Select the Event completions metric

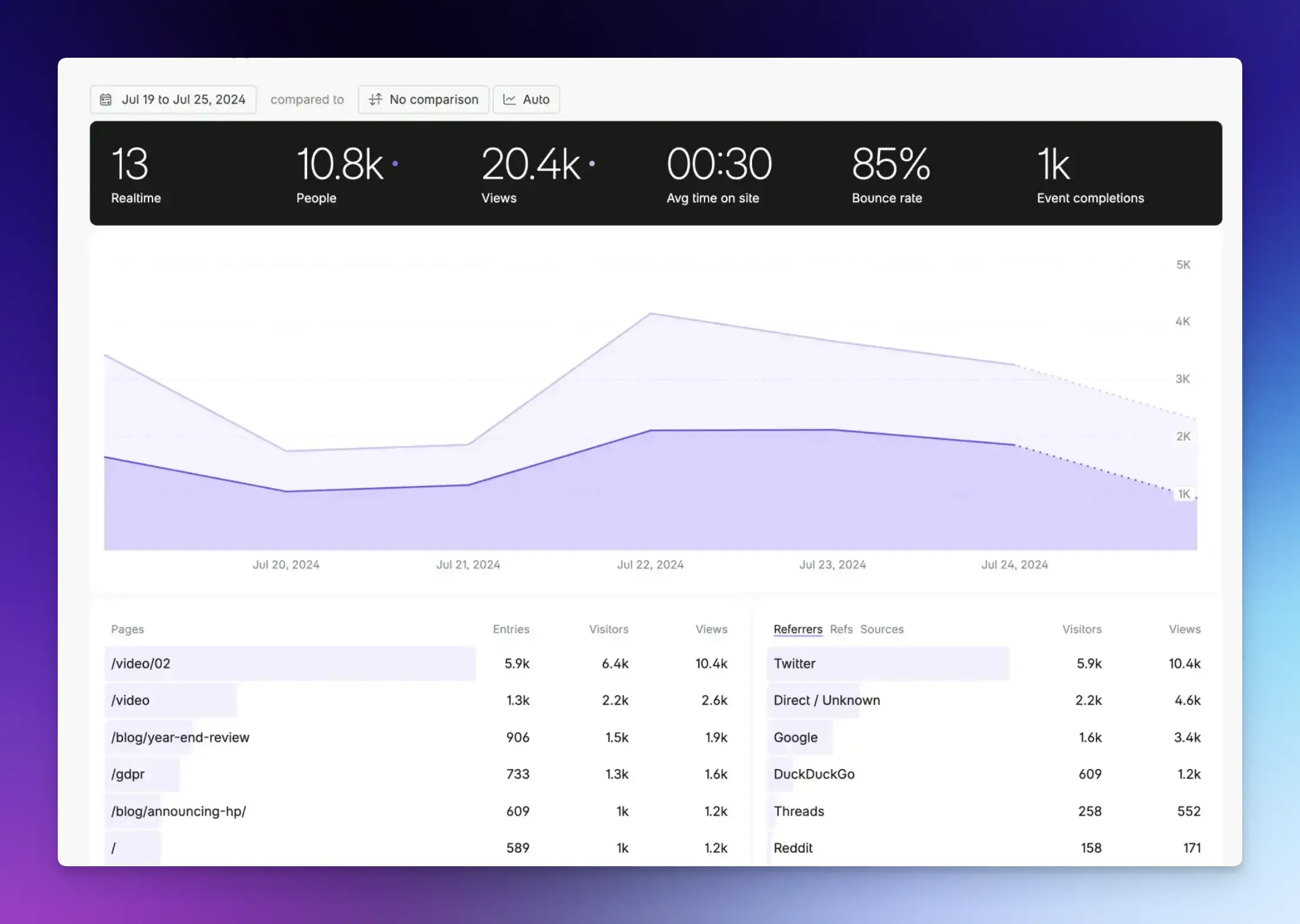(1090, 174)
